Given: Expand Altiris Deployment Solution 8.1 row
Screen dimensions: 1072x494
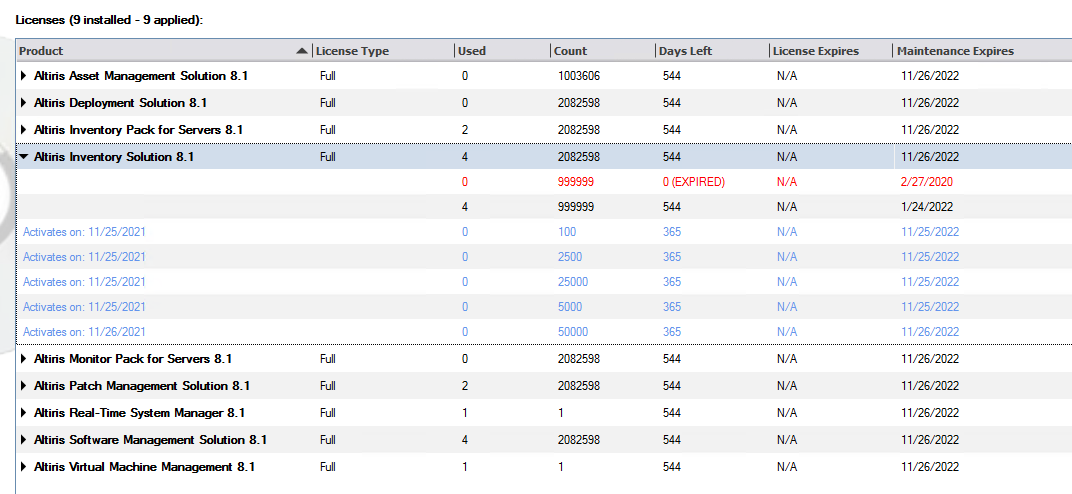Looking at the screenshot, I should [x=24, y=102].
